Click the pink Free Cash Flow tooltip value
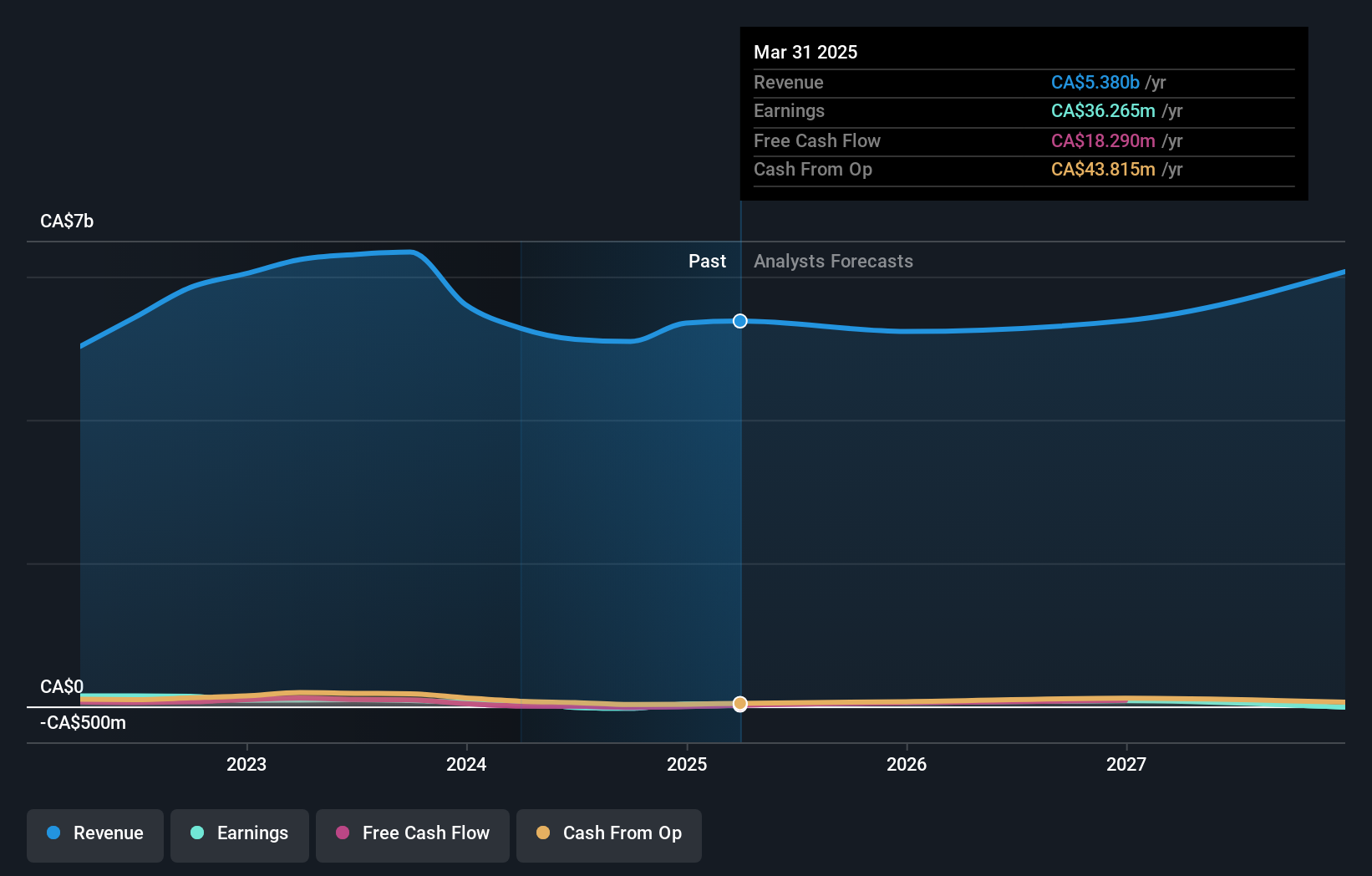 (1103, 140)
